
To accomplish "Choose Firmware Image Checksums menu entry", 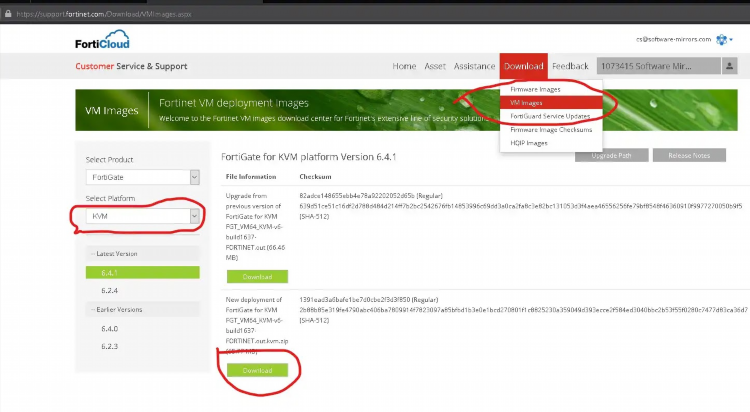I will tap(551, 130).
